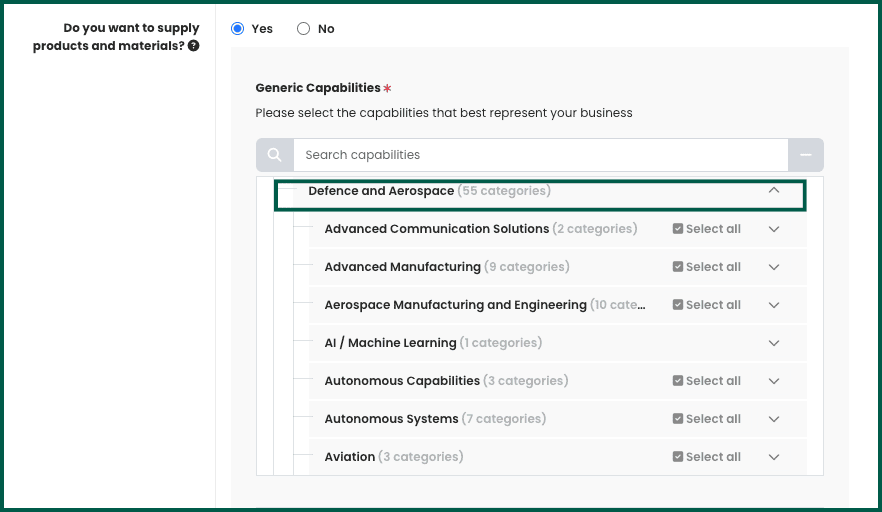Select the Yes radio button

238,29
